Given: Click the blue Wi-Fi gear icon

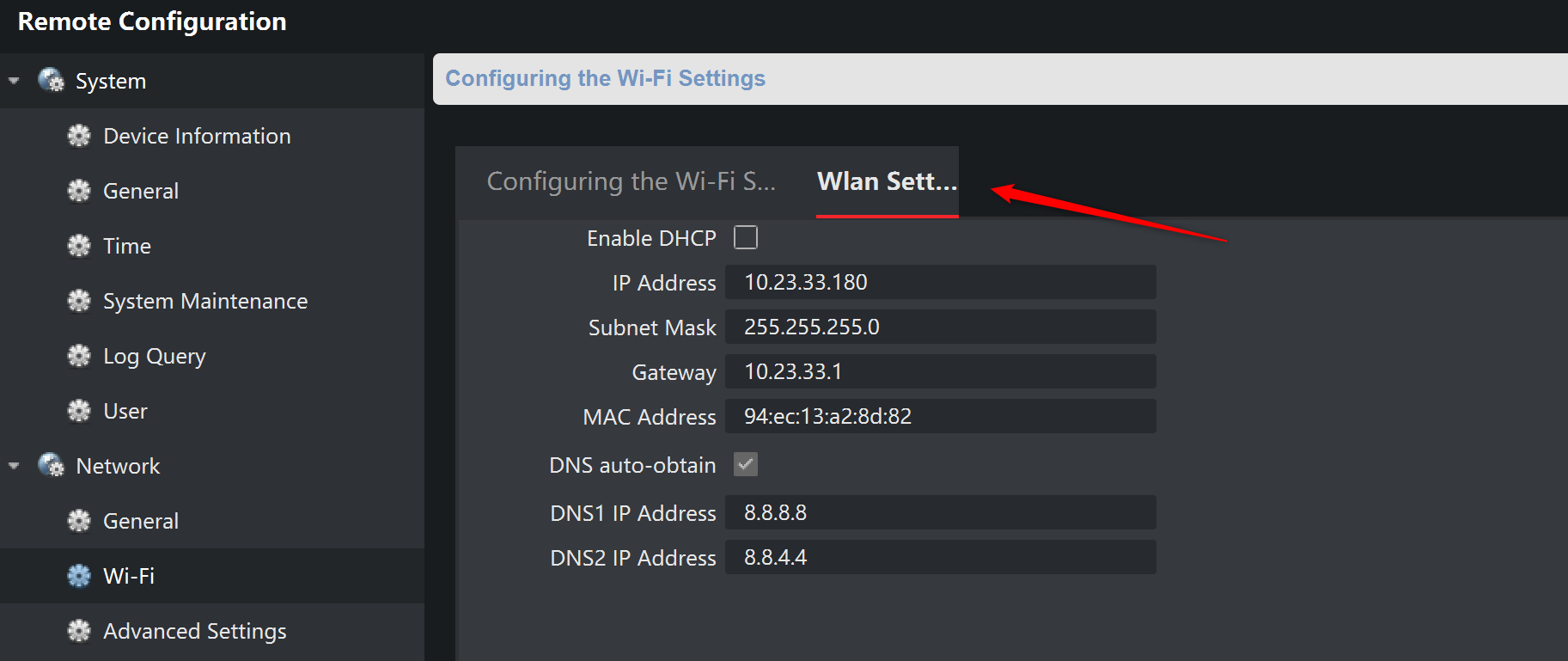Looking at the screenshot, I should click(79, 576).
